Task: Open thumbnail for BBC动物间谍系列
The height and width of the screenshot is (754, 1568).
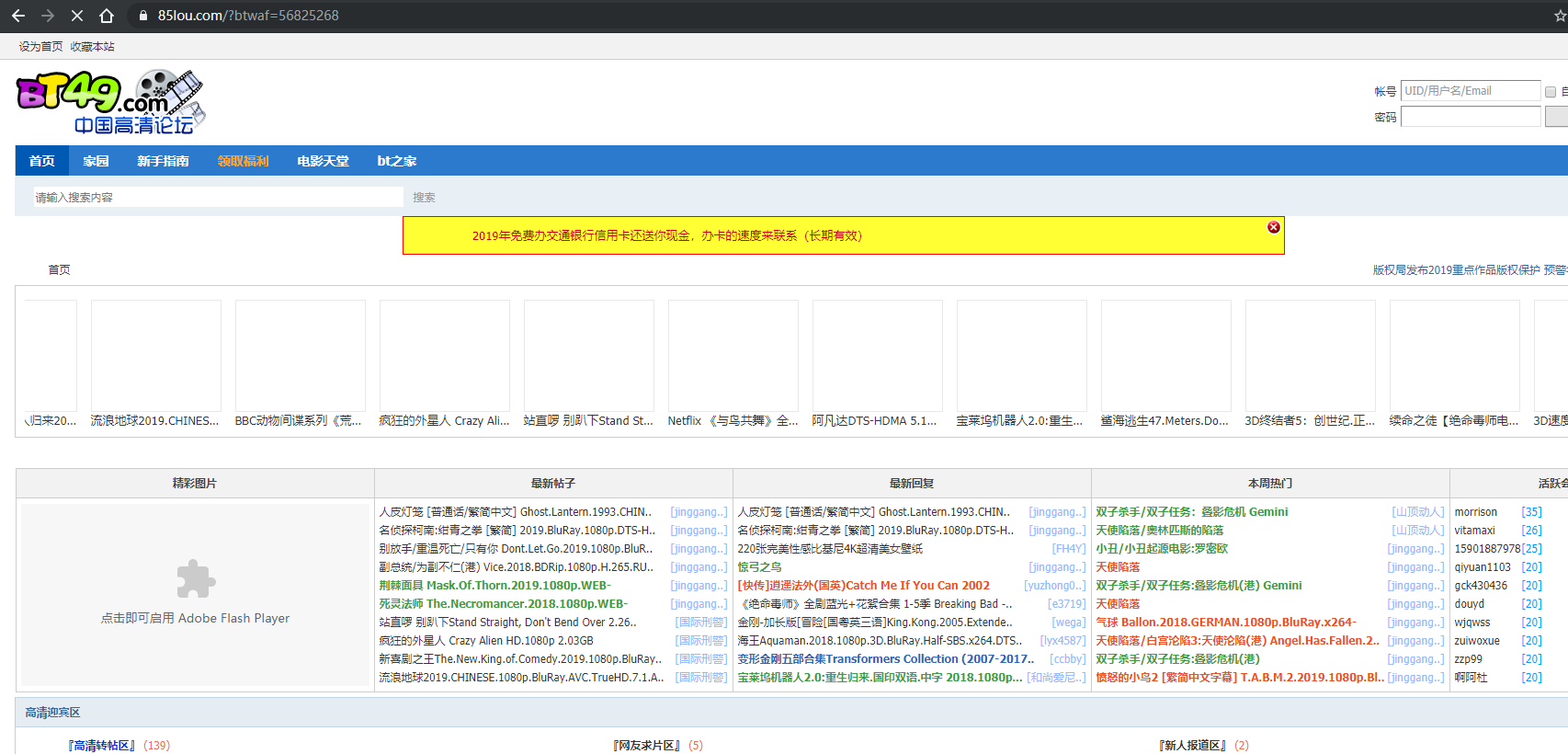Action: pyautogui.click(x=301, y=355)
